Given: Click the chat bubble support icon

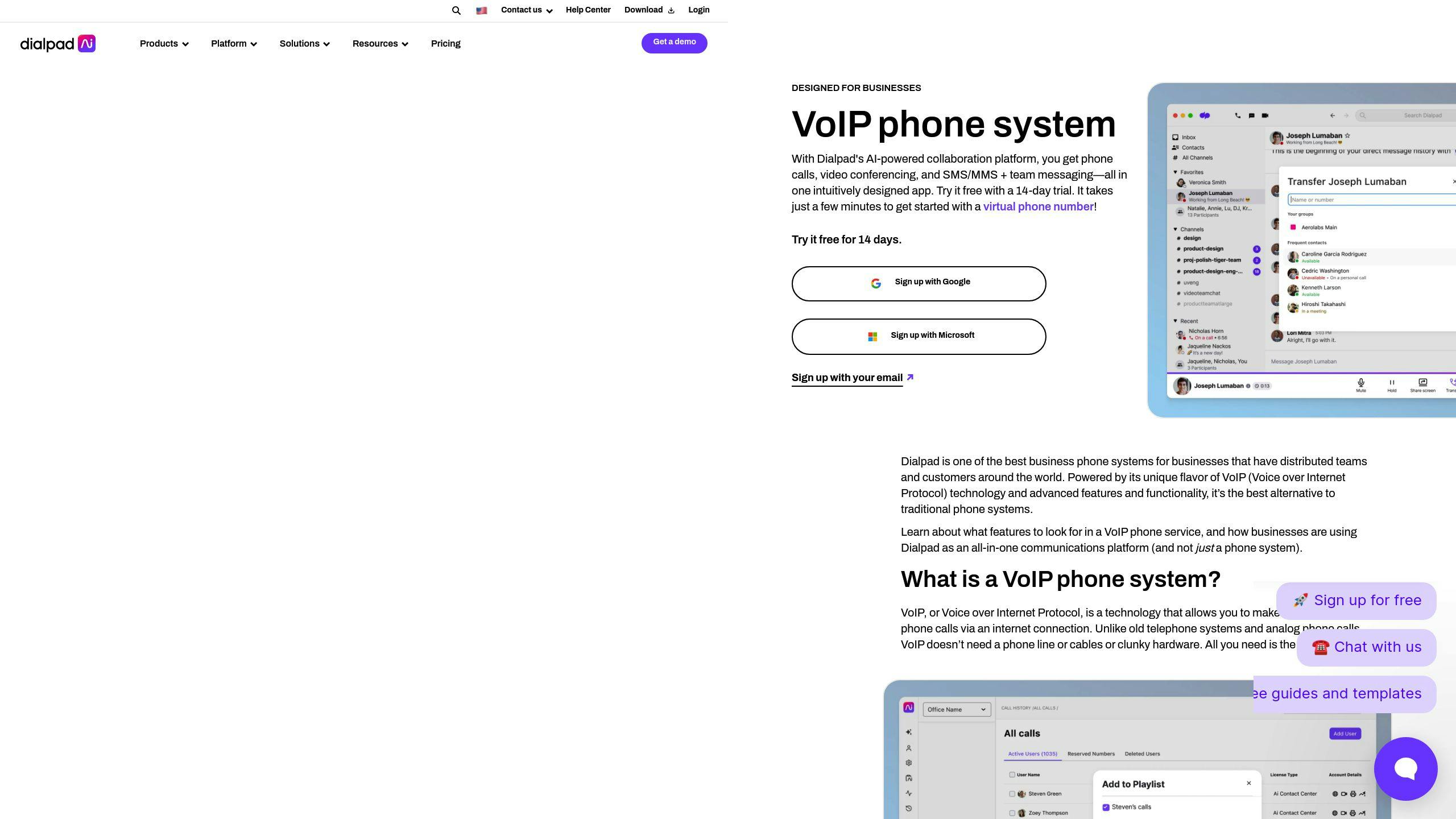Looking at the screenshot, I should 1406,769.
